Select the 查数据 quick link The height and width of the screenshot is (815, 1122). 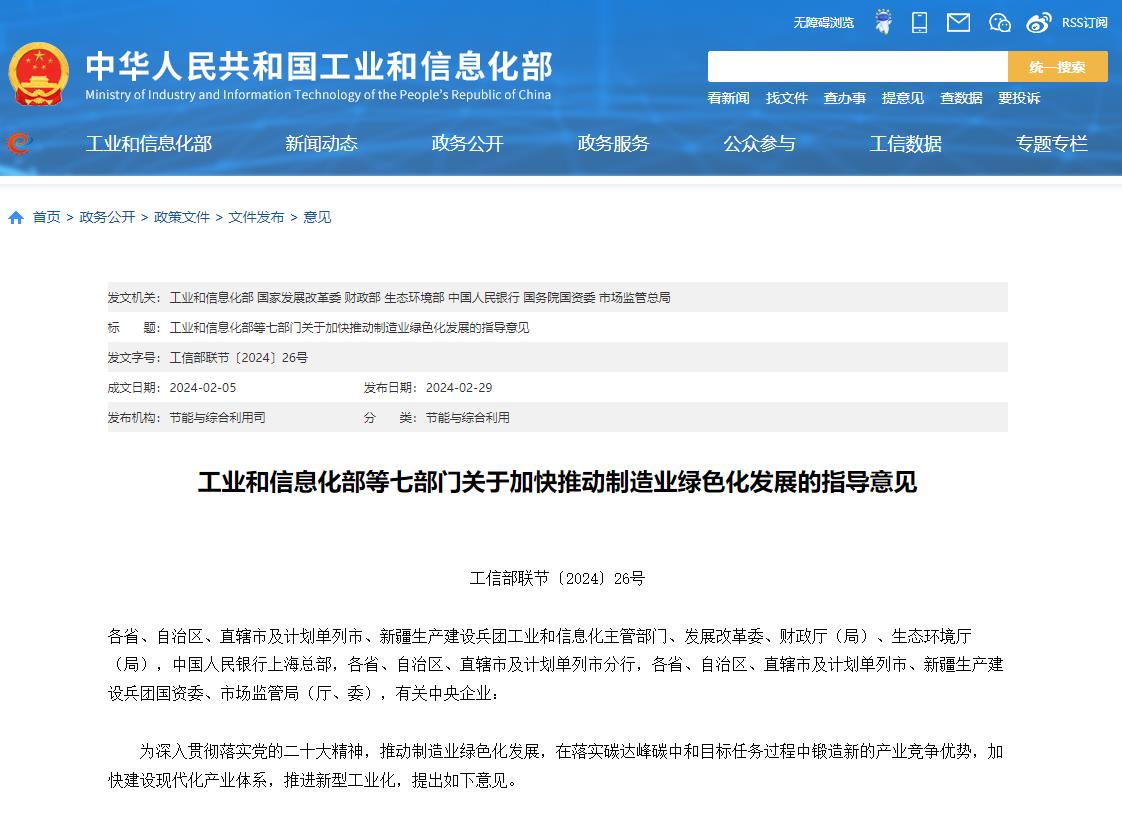[x=961, y=98]
